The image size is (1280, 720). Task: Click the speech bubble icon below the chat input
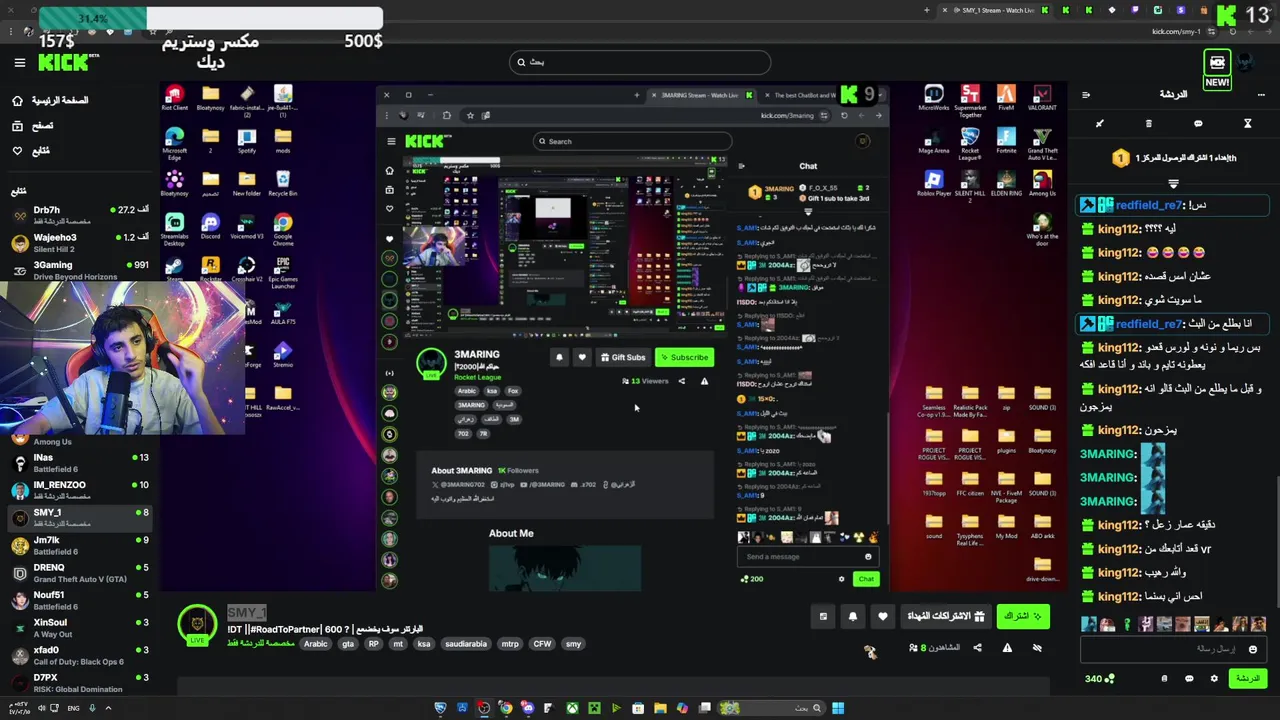[1189, 678]
